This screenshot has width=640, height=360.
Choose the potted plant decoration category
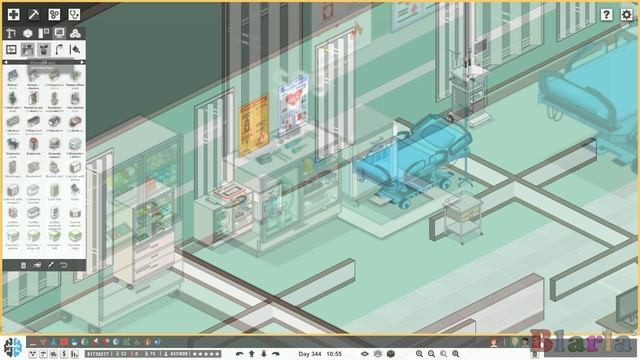click(43, 50)
